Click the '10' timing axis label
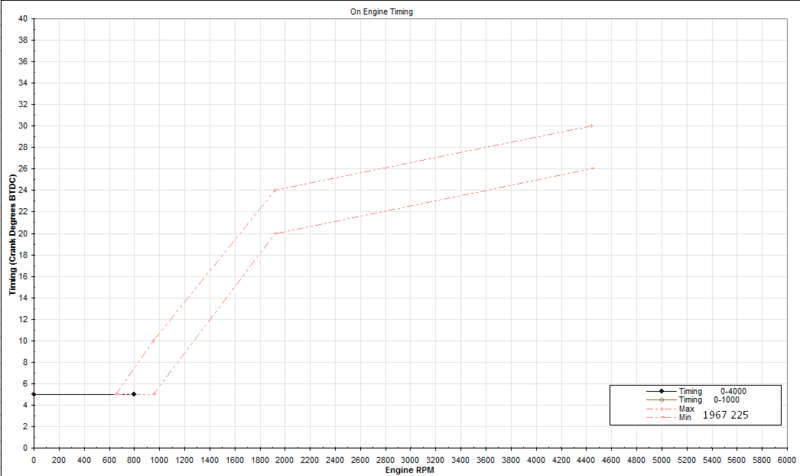The image size is (800, 476). click(23, 341)
